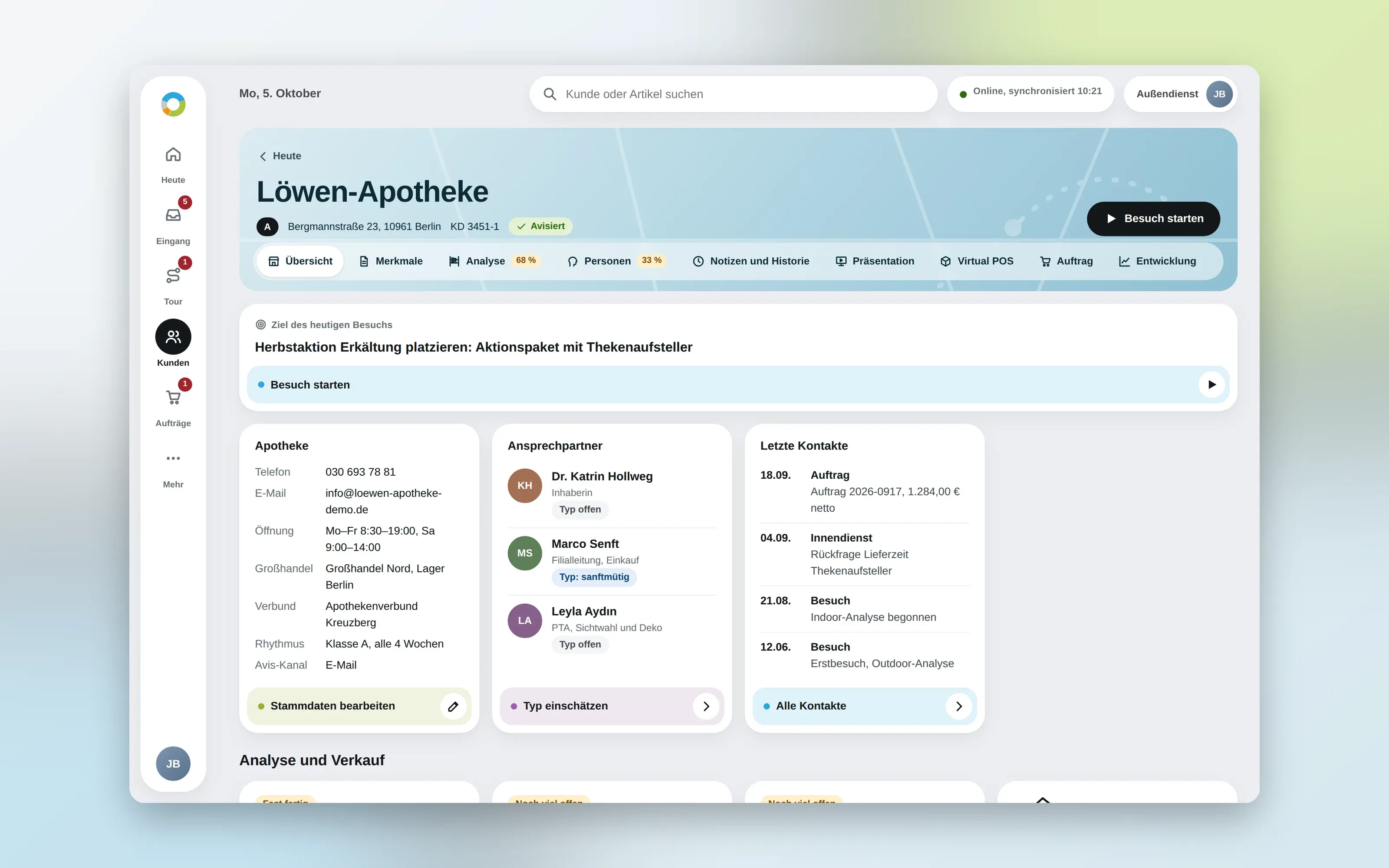Click the black Besuch starten button

point(1153,219)
